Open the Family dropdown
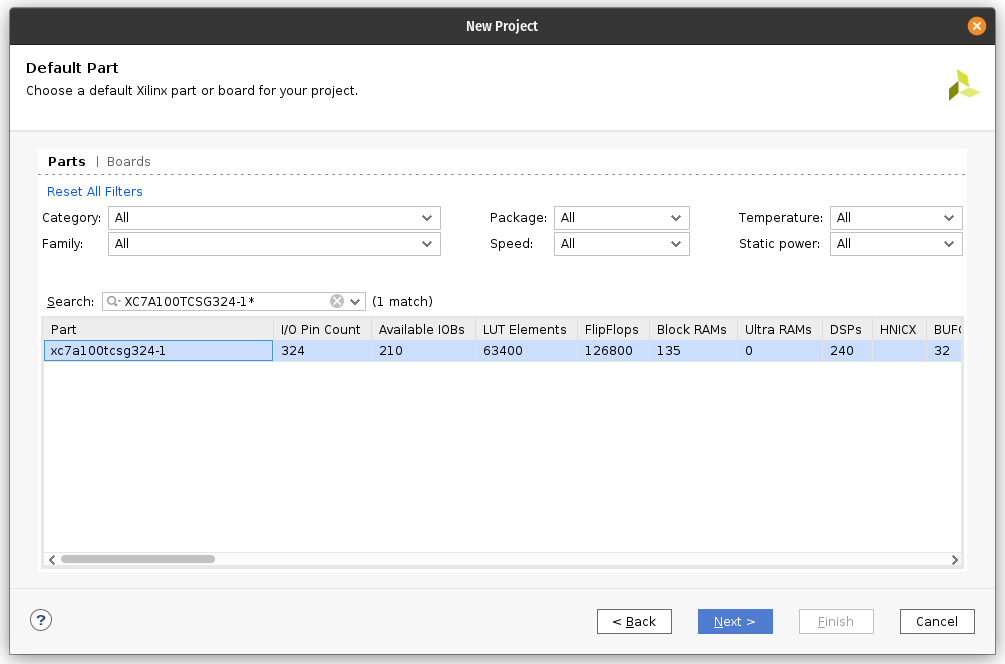Image resolution: width=1005 pixels, height=664 pixels. click(x=274, y=244)
